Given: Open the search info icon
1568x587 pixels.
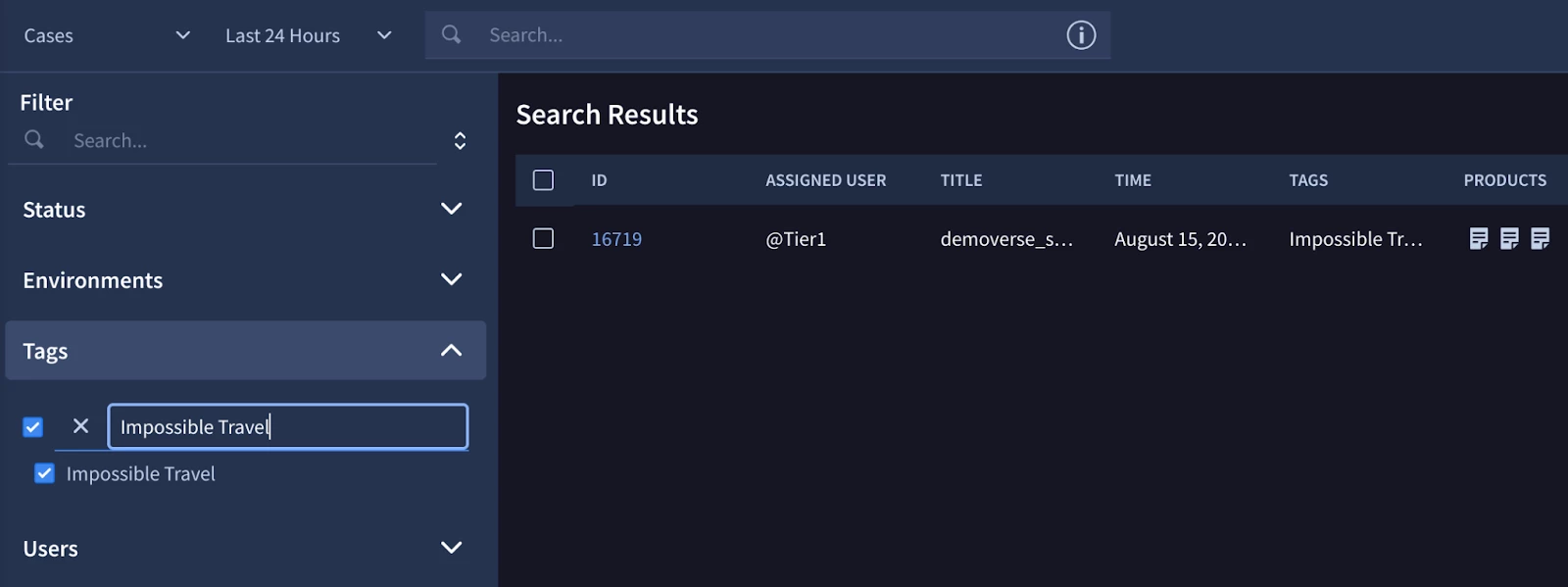Looking at the screenshot, I should tap(1081, 35).
